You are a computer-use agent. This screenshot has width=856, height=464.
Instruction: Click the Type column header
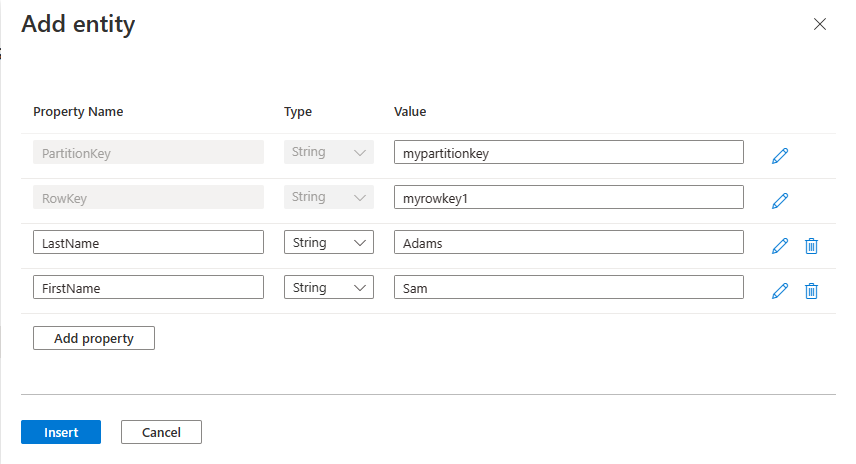pyautogui.click(x=298, y=112)
